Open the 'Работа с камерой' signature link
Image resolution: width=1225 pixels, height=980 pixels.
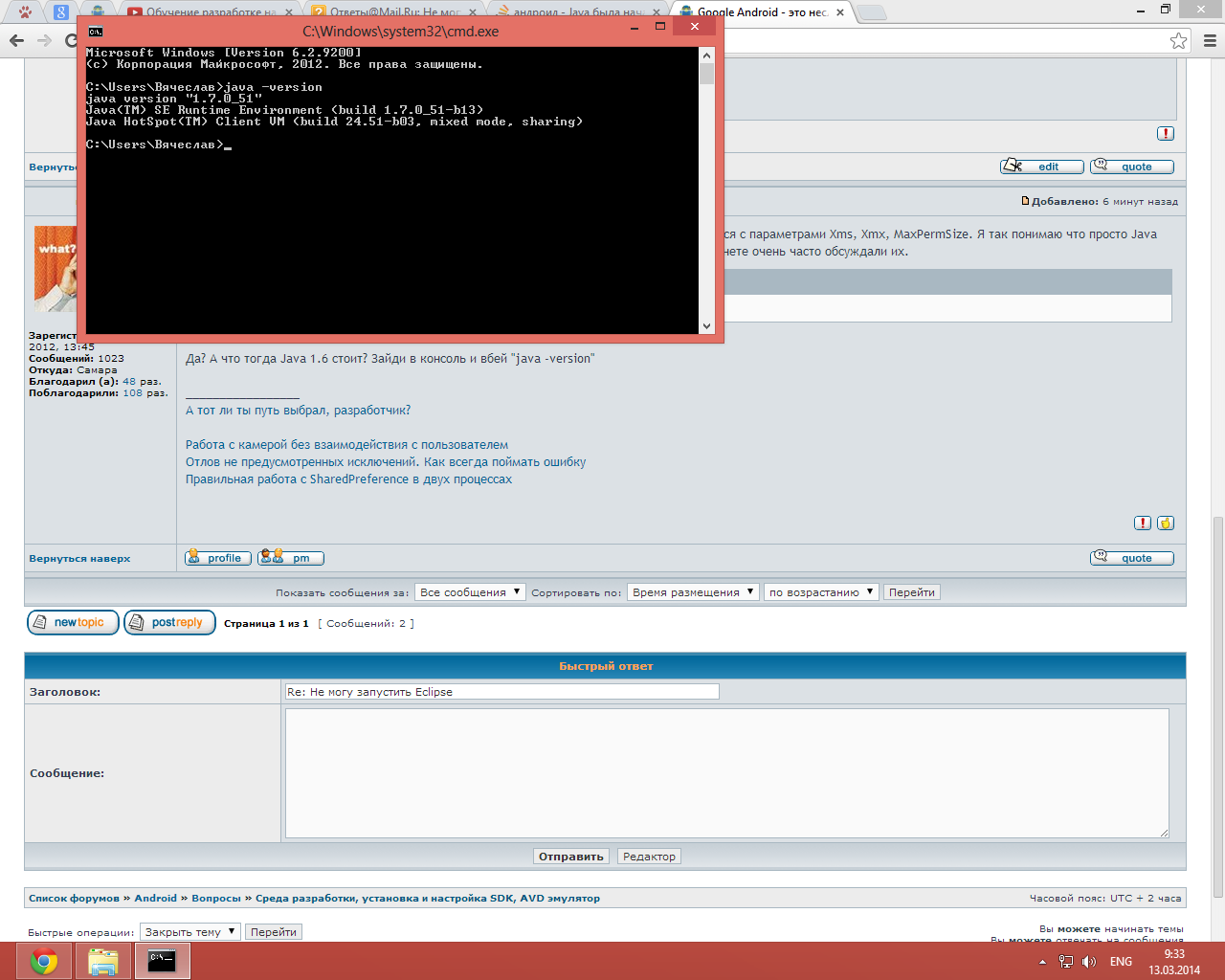coord(346,445)
